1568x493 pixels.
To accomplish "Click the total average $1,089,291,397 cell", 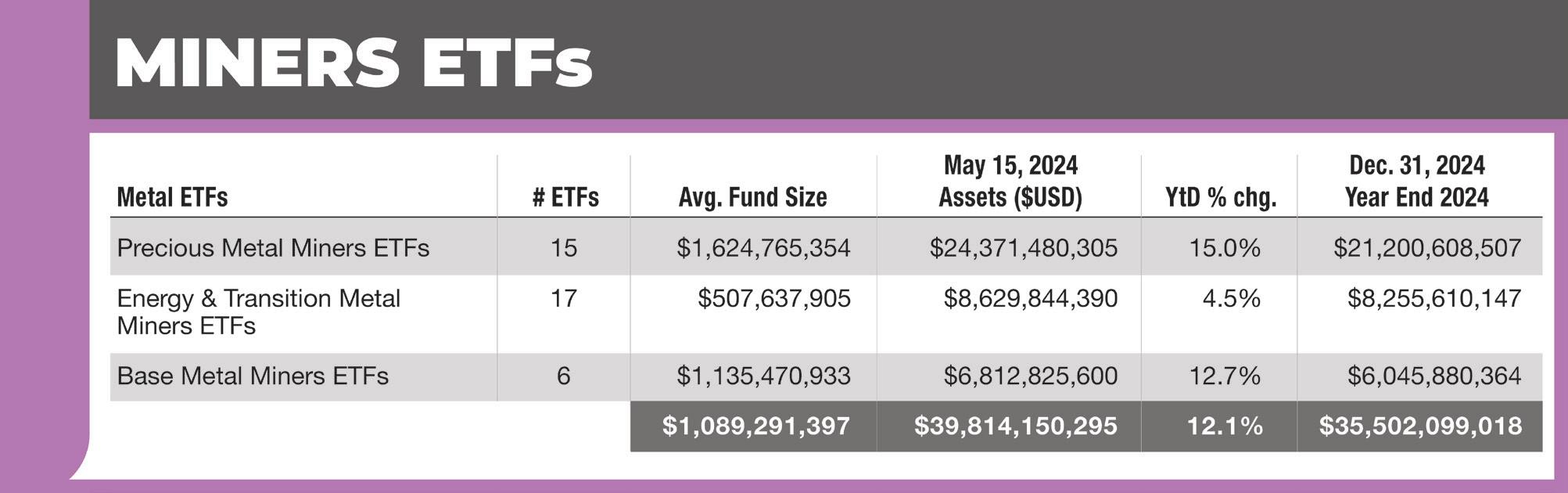I will click(755, 426).
